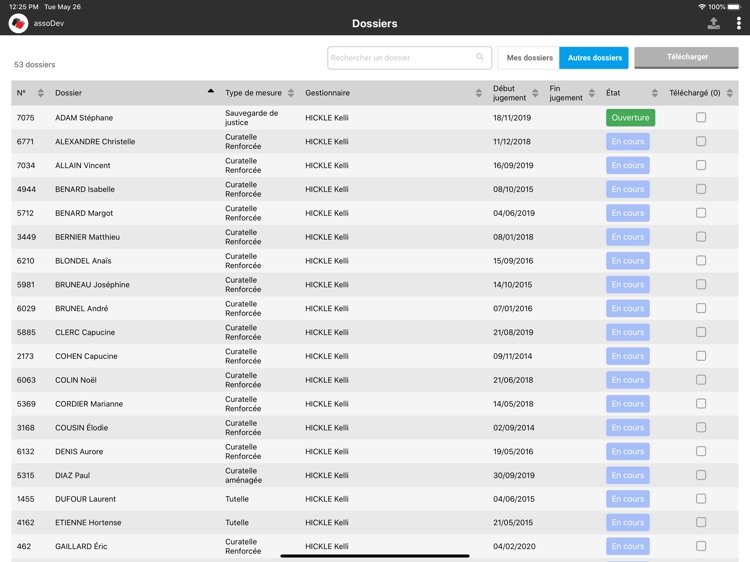Check the BRUNEAU Joséphine checkbox

tap(701, 284)
